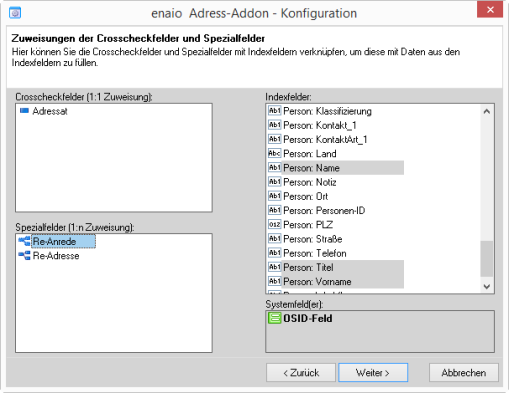Image resolution: width=509 pixels, height=393 pixels.
Task: Click the Abc icon of Person: Land
Action: (x=275, y=154)
